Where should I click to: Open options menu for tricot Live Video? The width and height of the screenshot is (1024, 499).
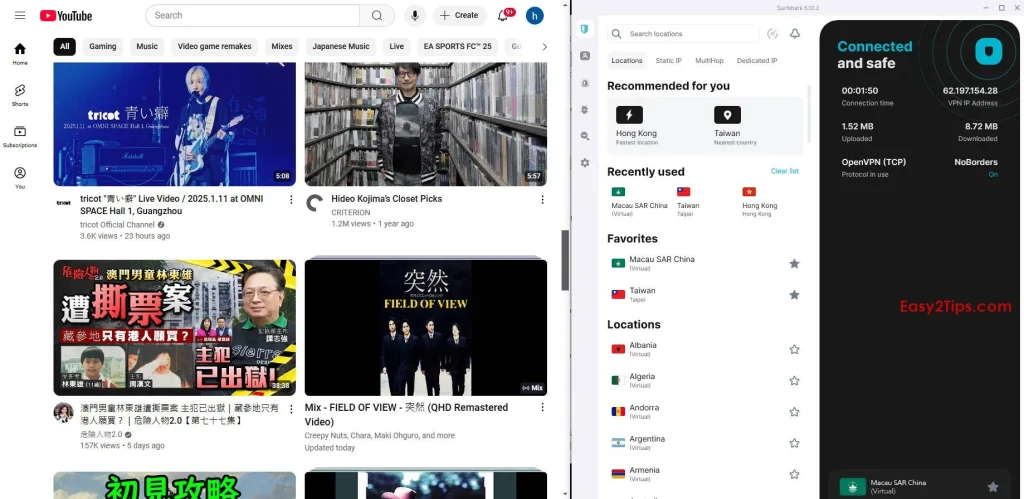(291, 199)
